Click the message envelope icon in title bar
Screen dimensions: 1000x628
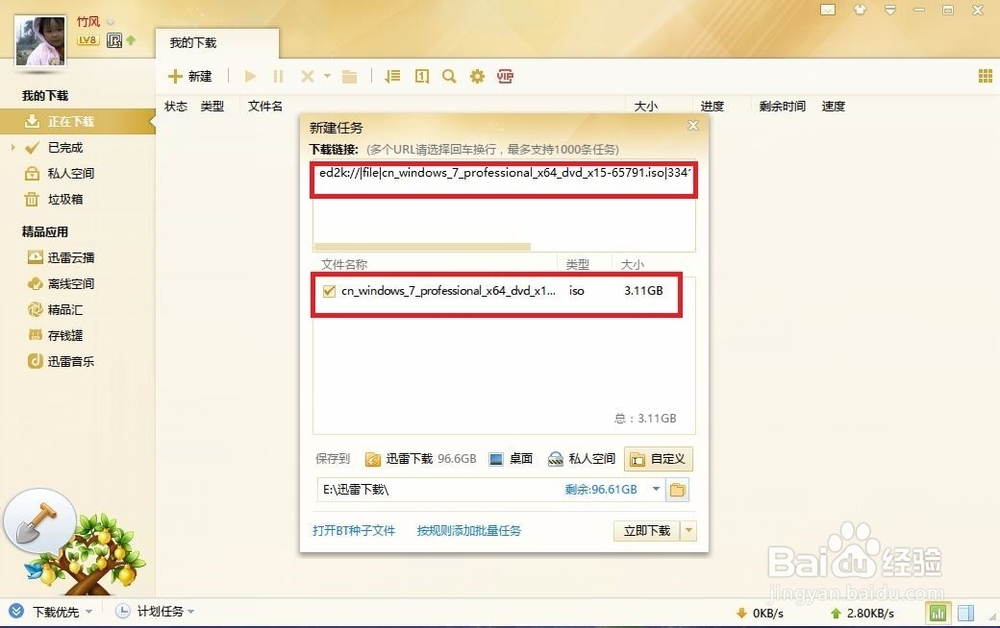click(828, 10)
